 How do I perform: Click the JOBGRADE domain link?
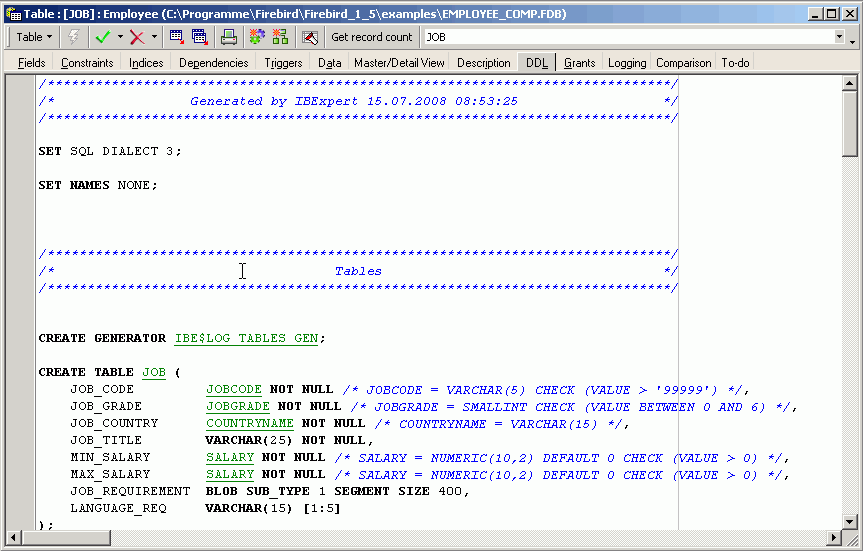click(x=238, y=406)
